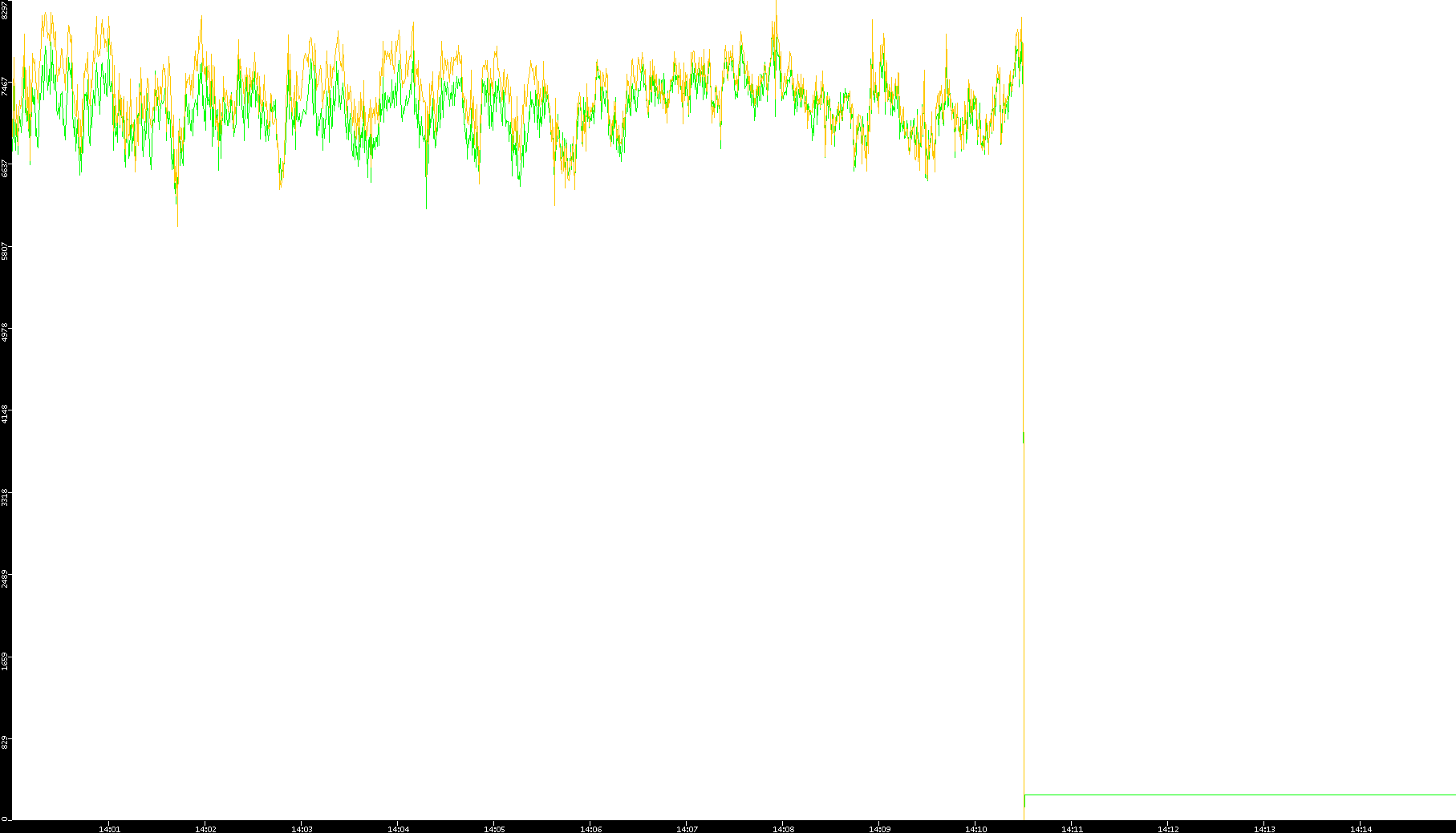The width and height of the screenshot is (1456, 833).
Task: Click the 14:14 time axis label
Action: coord(1361,829)
